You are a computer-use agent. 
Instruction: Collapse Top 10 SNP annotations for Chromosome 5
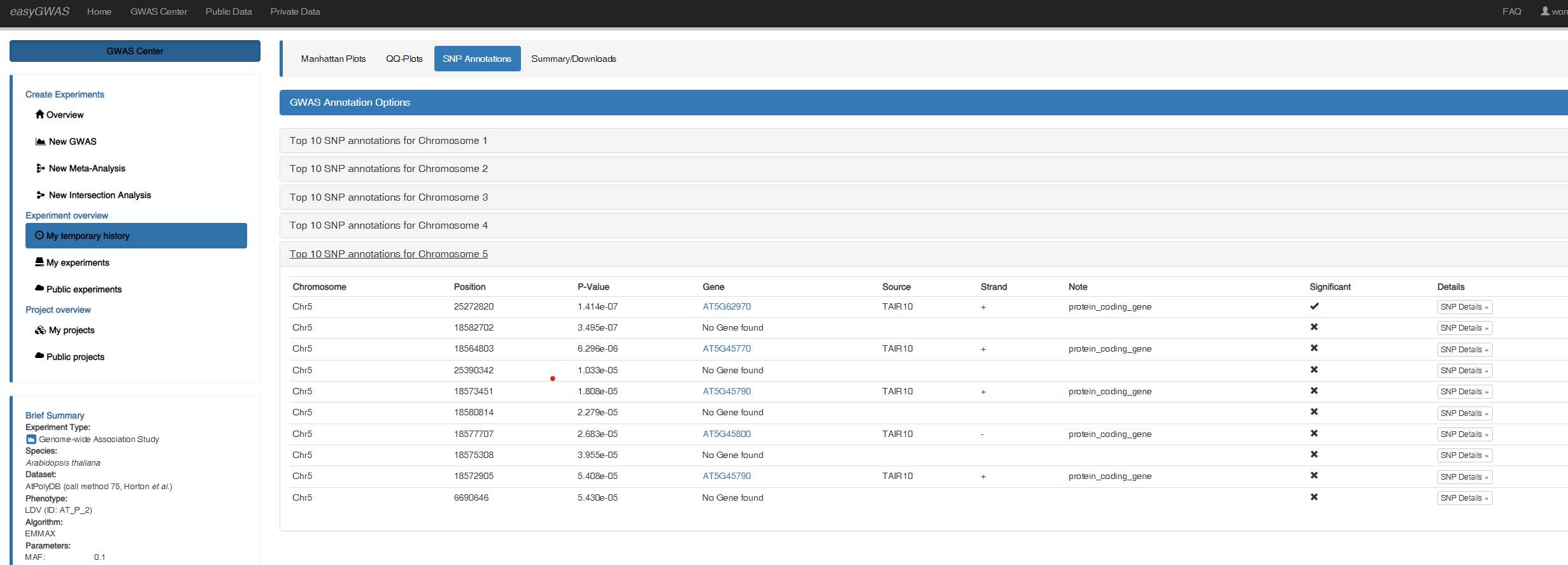[x=388, y=254]
